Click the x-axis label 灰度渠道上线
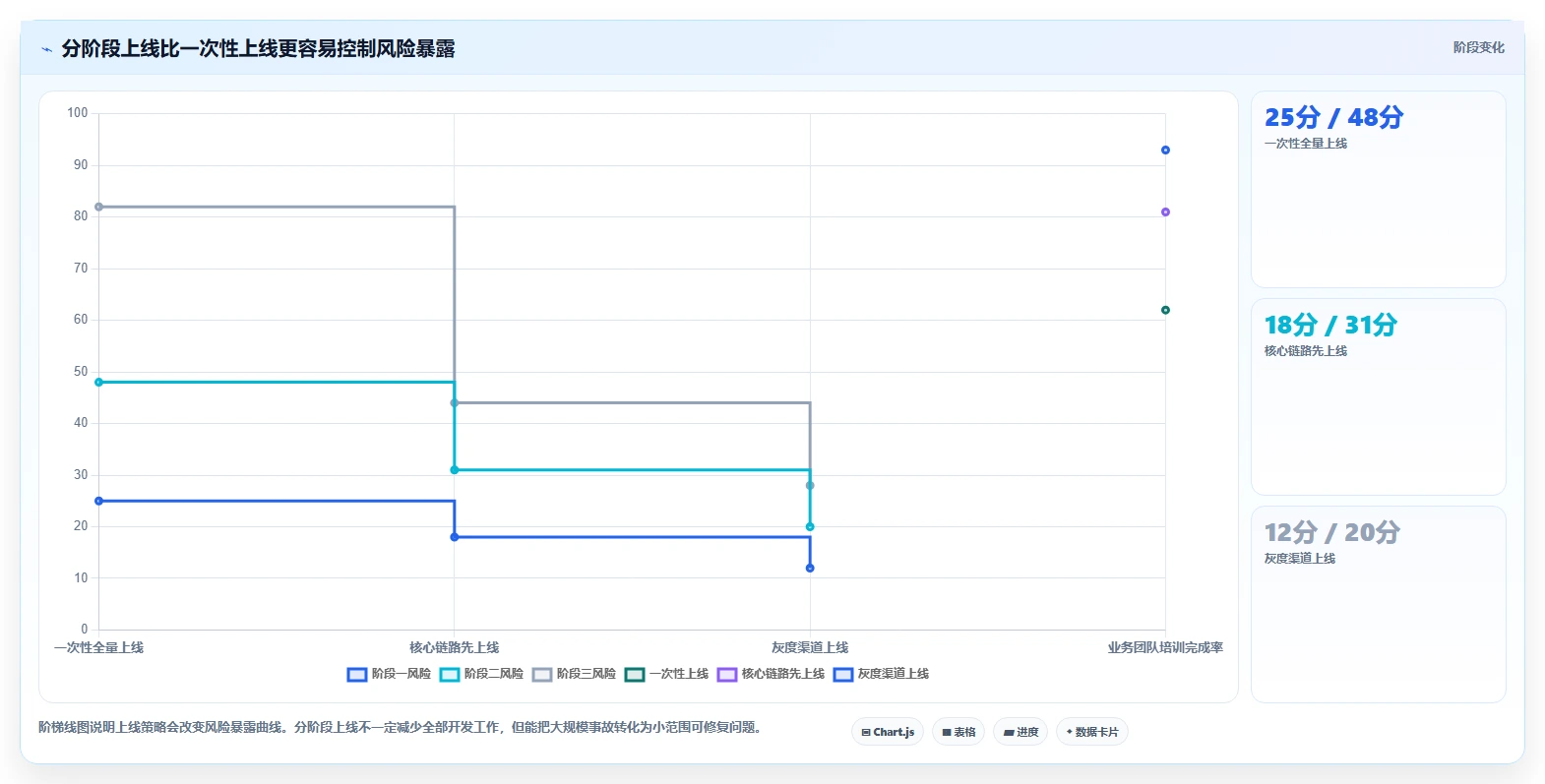This screenshot has height=784, width=1545. (x=810, y=647)
